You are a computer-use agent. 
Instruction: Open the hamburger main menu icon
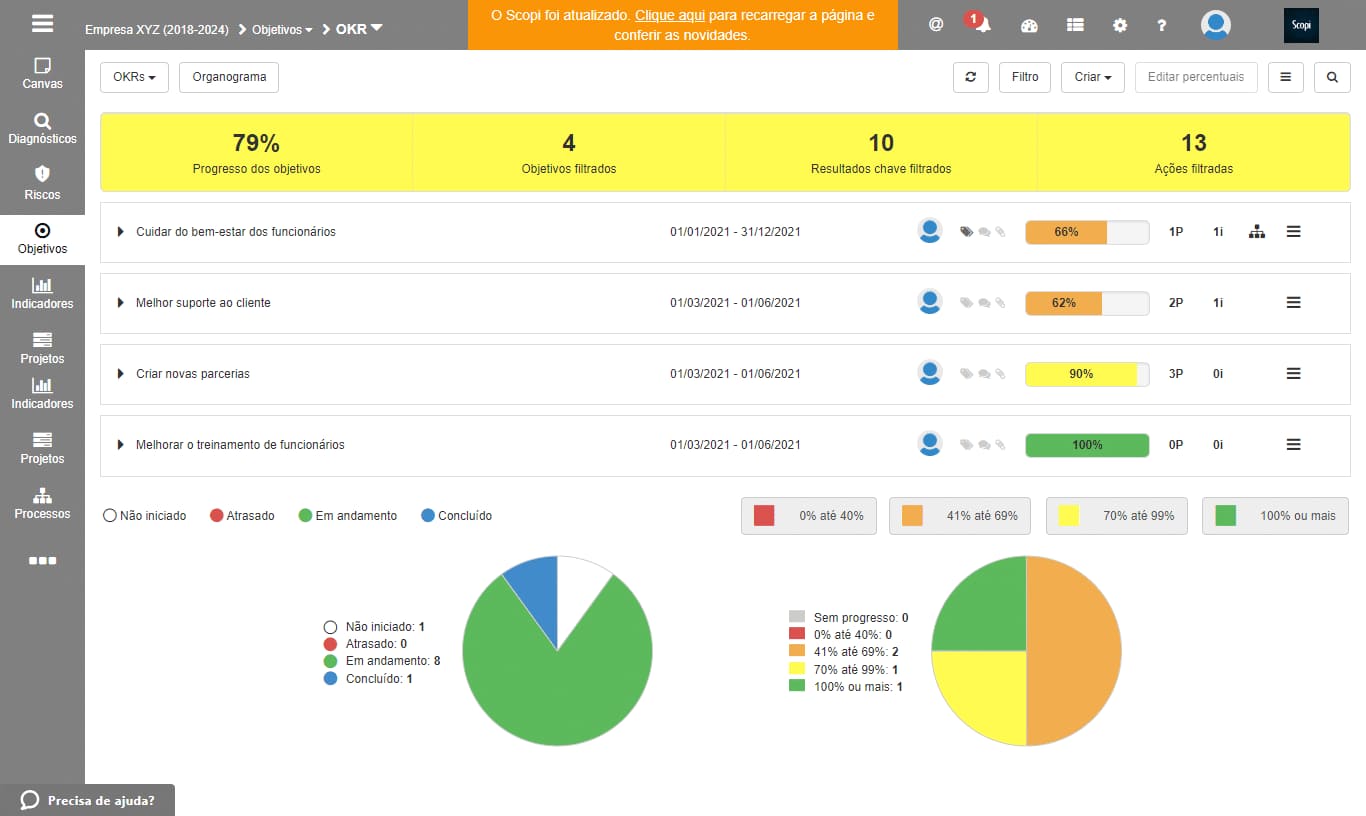(42, 24)
